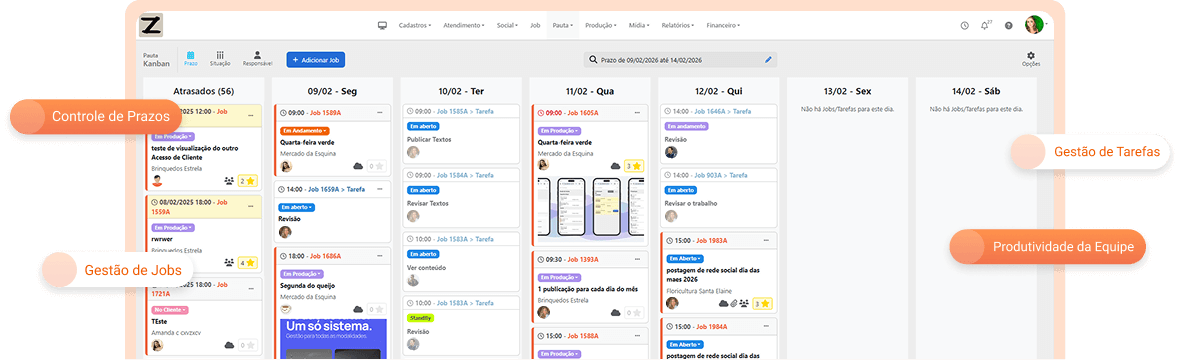Click cloud icon on Segunda do queijo card
Image resolution: width=1180 pixels, height=360 pixels.
[x=357, y=309]
